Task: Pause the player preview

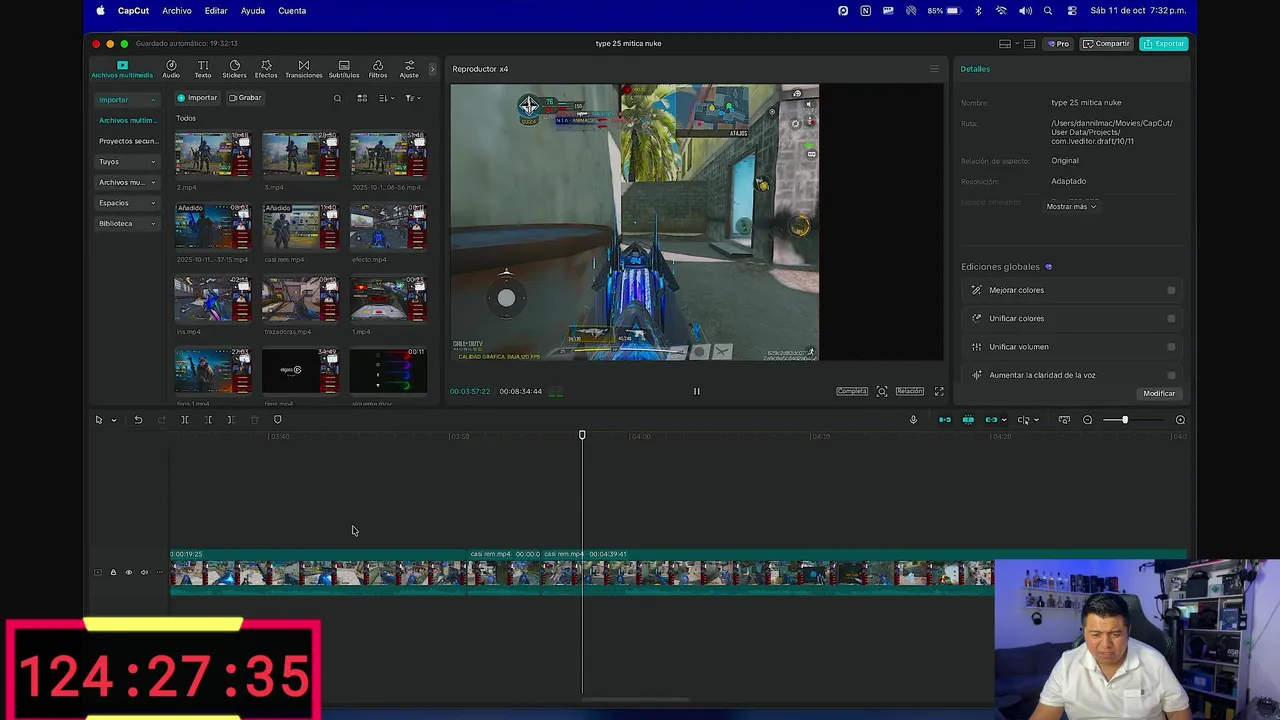Action: point(697,391)
